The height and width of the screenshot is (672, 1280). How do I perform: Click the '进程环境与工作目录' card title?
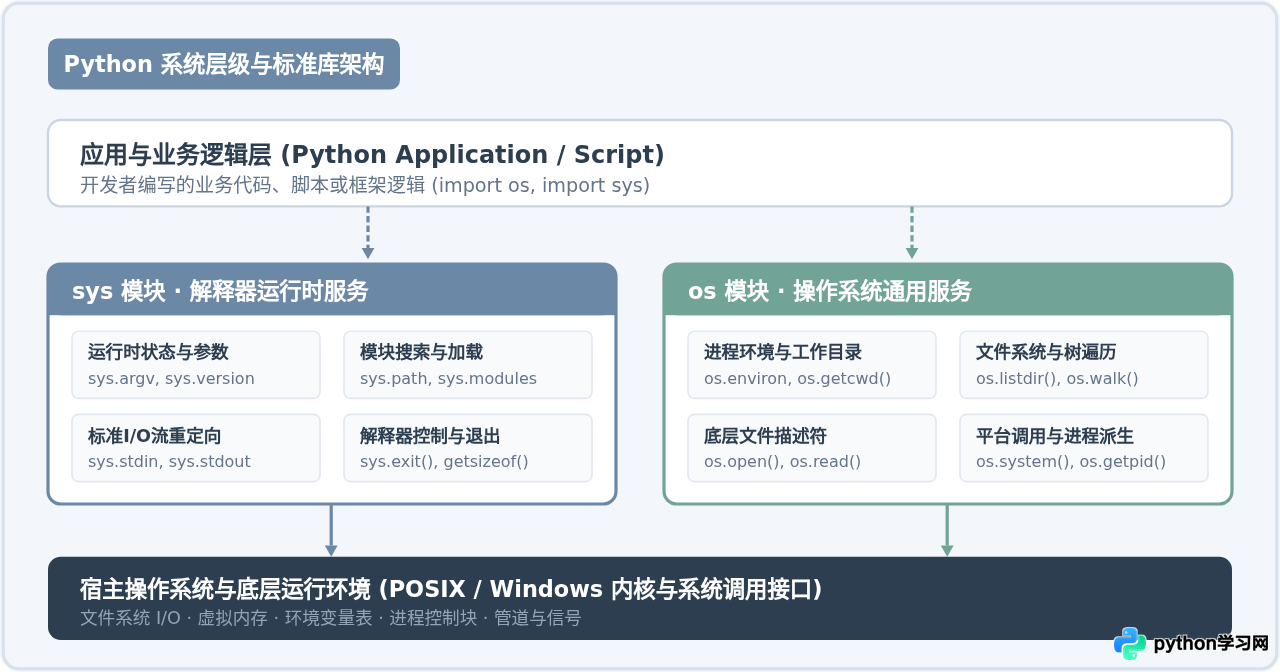(783, 352)
